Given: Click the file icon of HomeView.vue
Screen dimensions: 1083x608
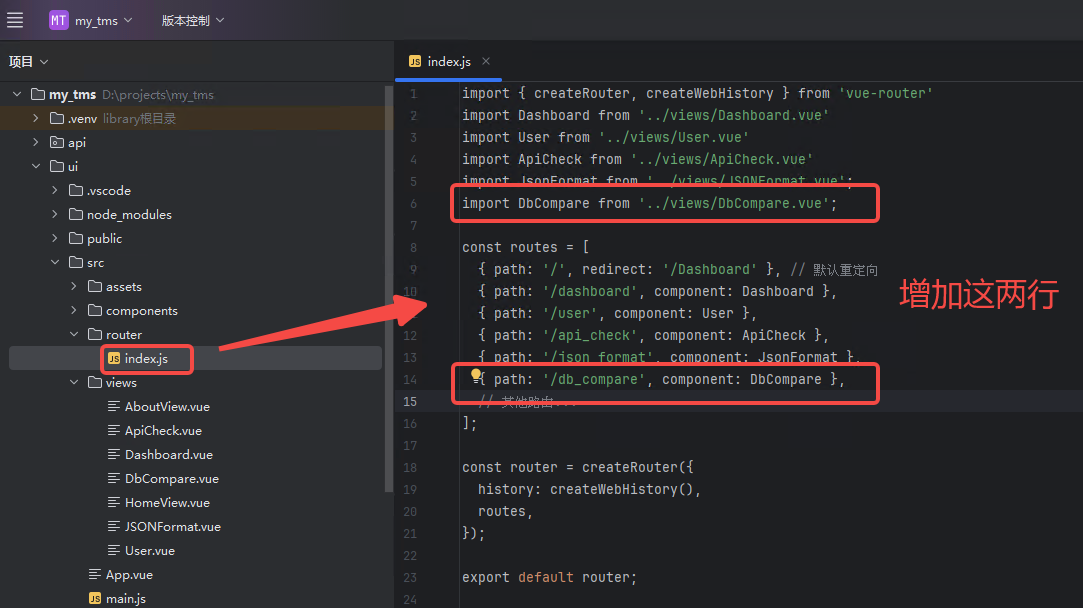Looking at the screenshot, I should click(114, 502).
